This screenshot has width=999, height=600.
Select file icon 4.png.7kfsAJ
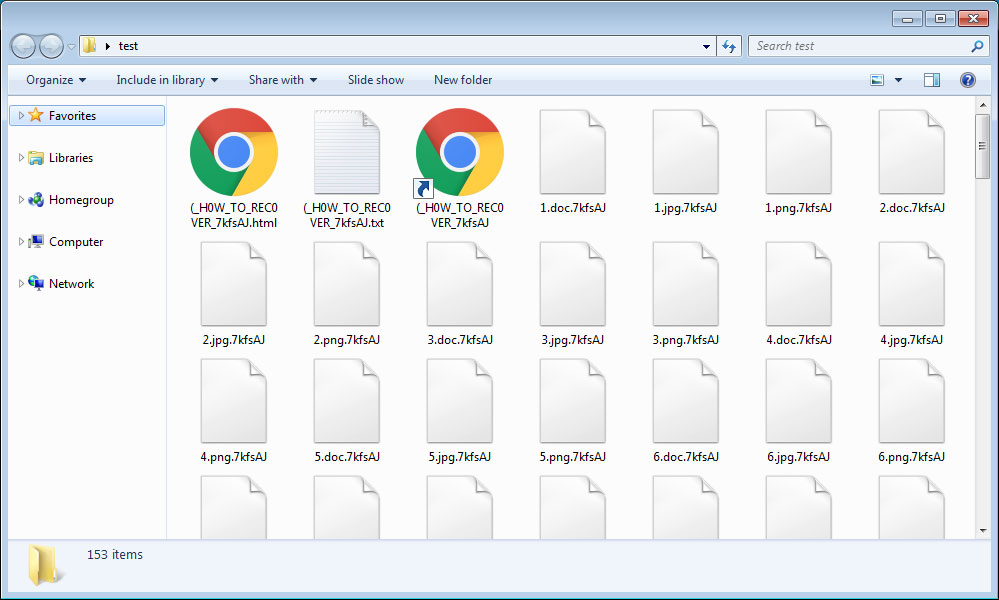click(234, 401)
